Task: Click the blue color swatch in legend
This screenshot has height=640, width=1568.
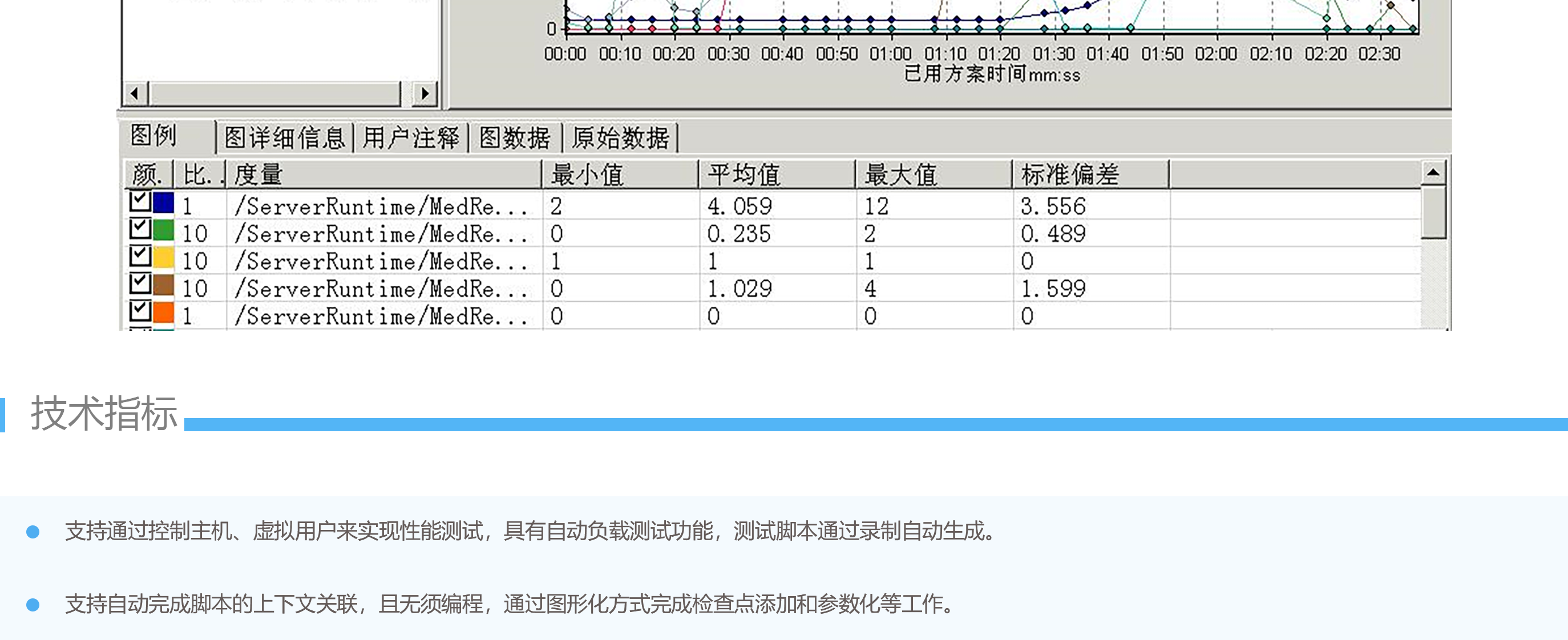Action: click(163, 202)
